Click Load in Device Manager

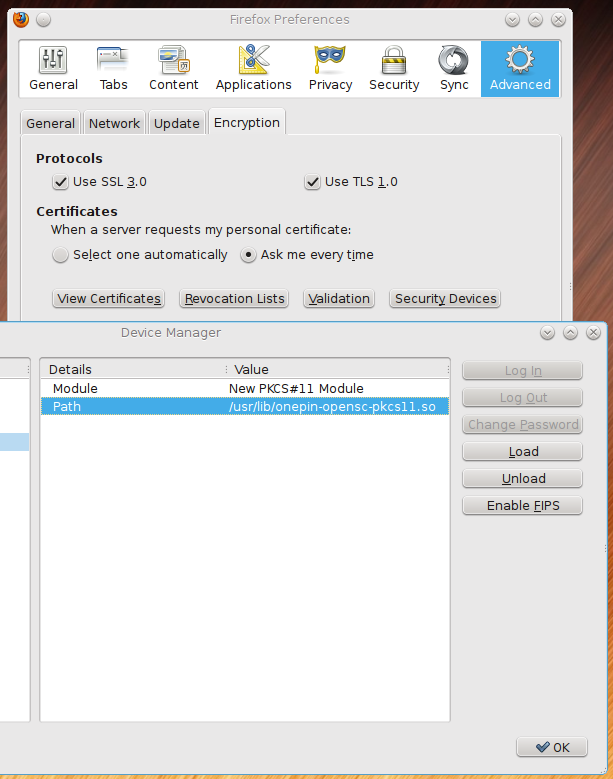[x=523, y=452]
